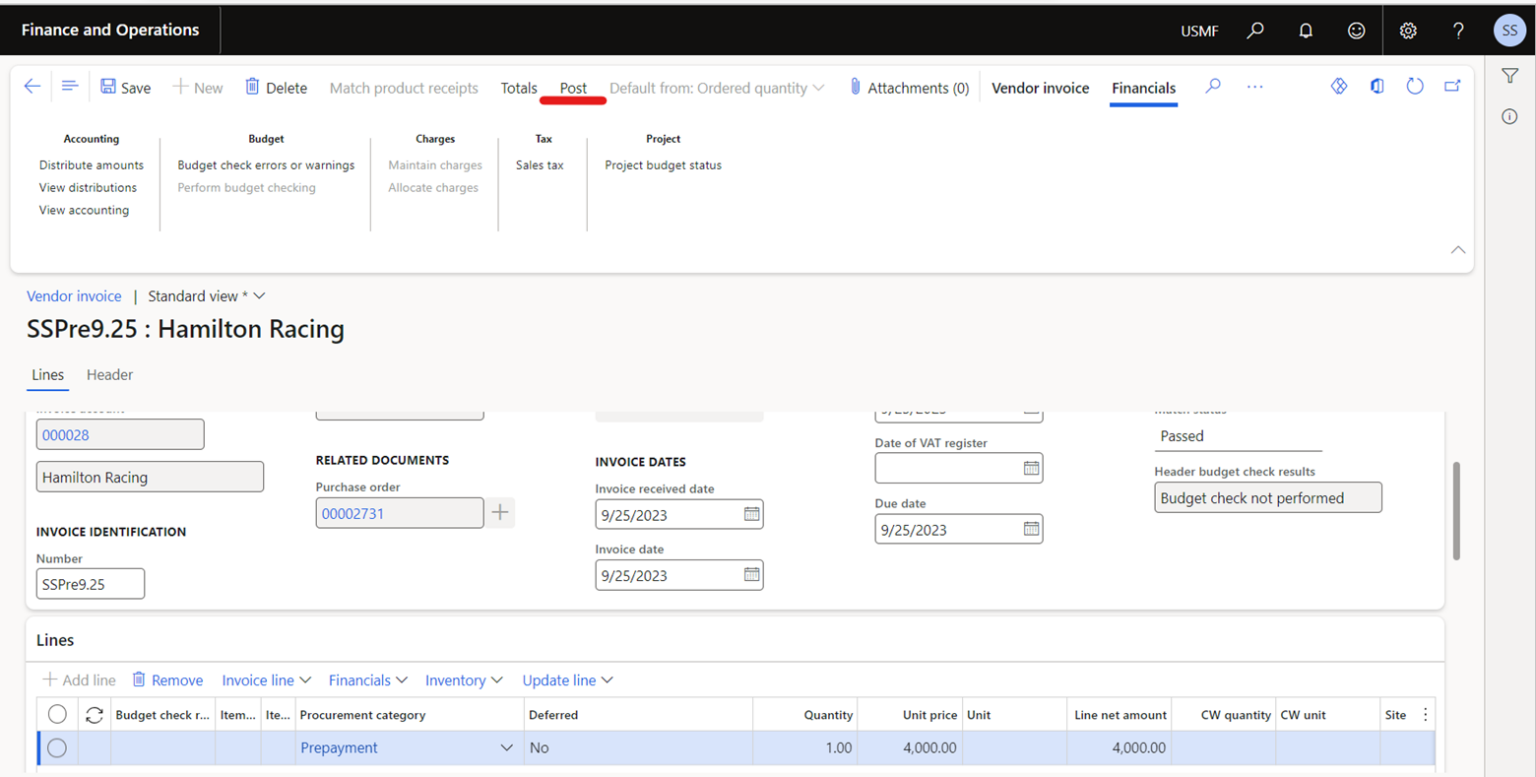Refresh the page with the circular arrow icon

pyautogui.click(x=1415, y=86)
